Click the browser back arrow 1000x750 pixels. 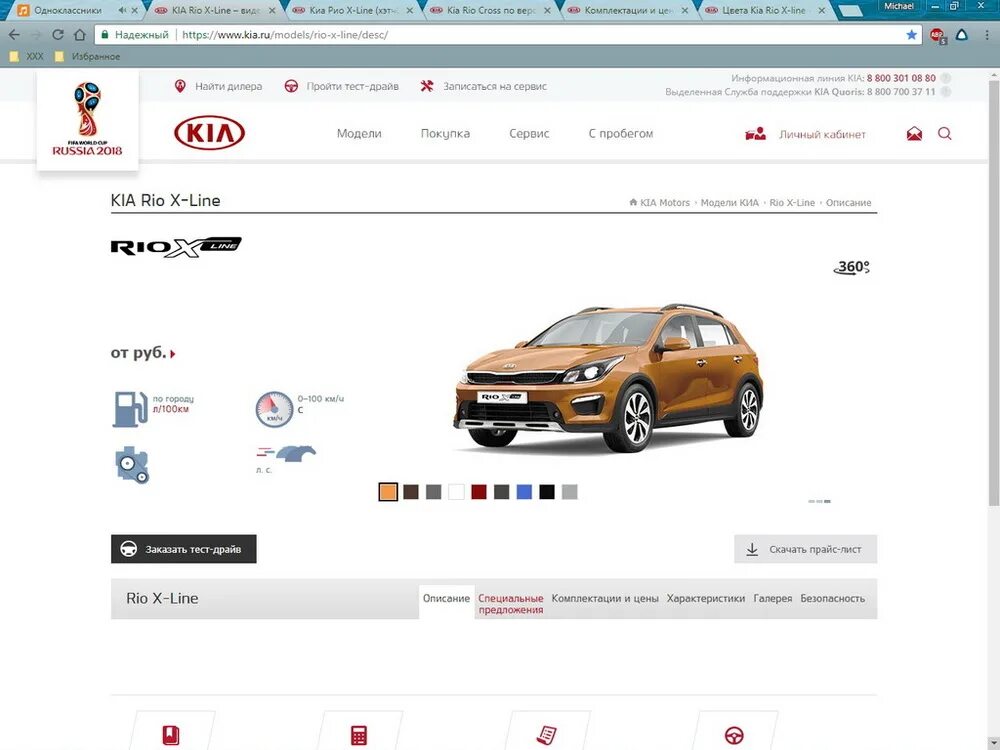[15, 34]
